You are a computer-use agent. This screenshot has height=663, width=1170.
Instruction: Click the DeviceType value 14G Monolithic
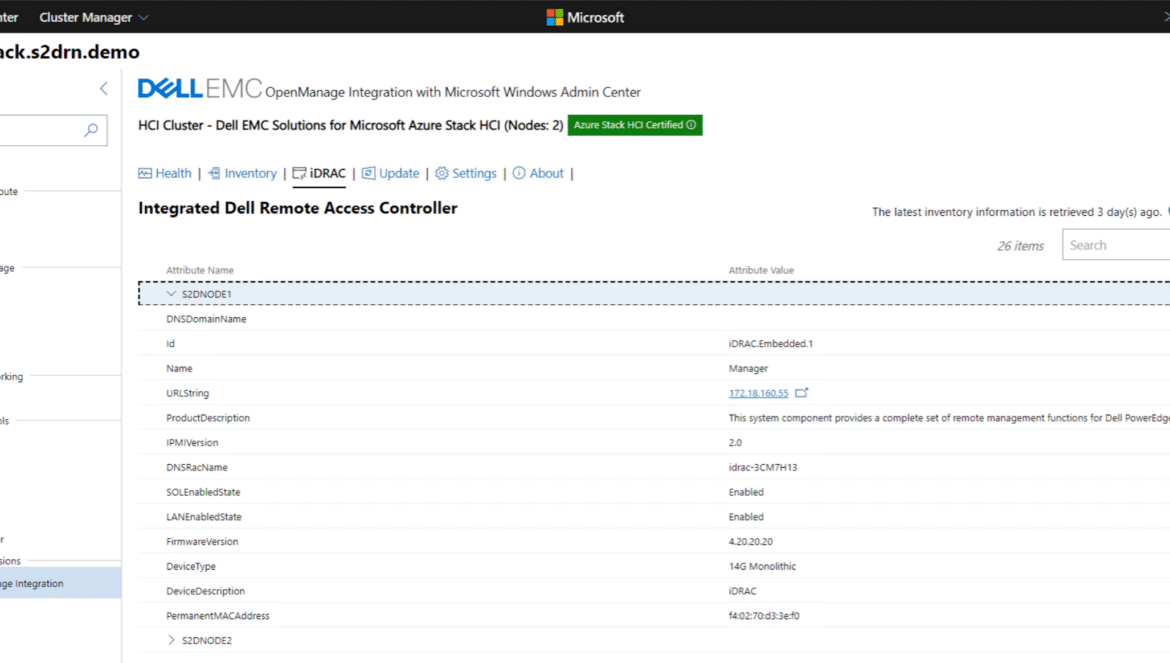[x=763, y=566]
